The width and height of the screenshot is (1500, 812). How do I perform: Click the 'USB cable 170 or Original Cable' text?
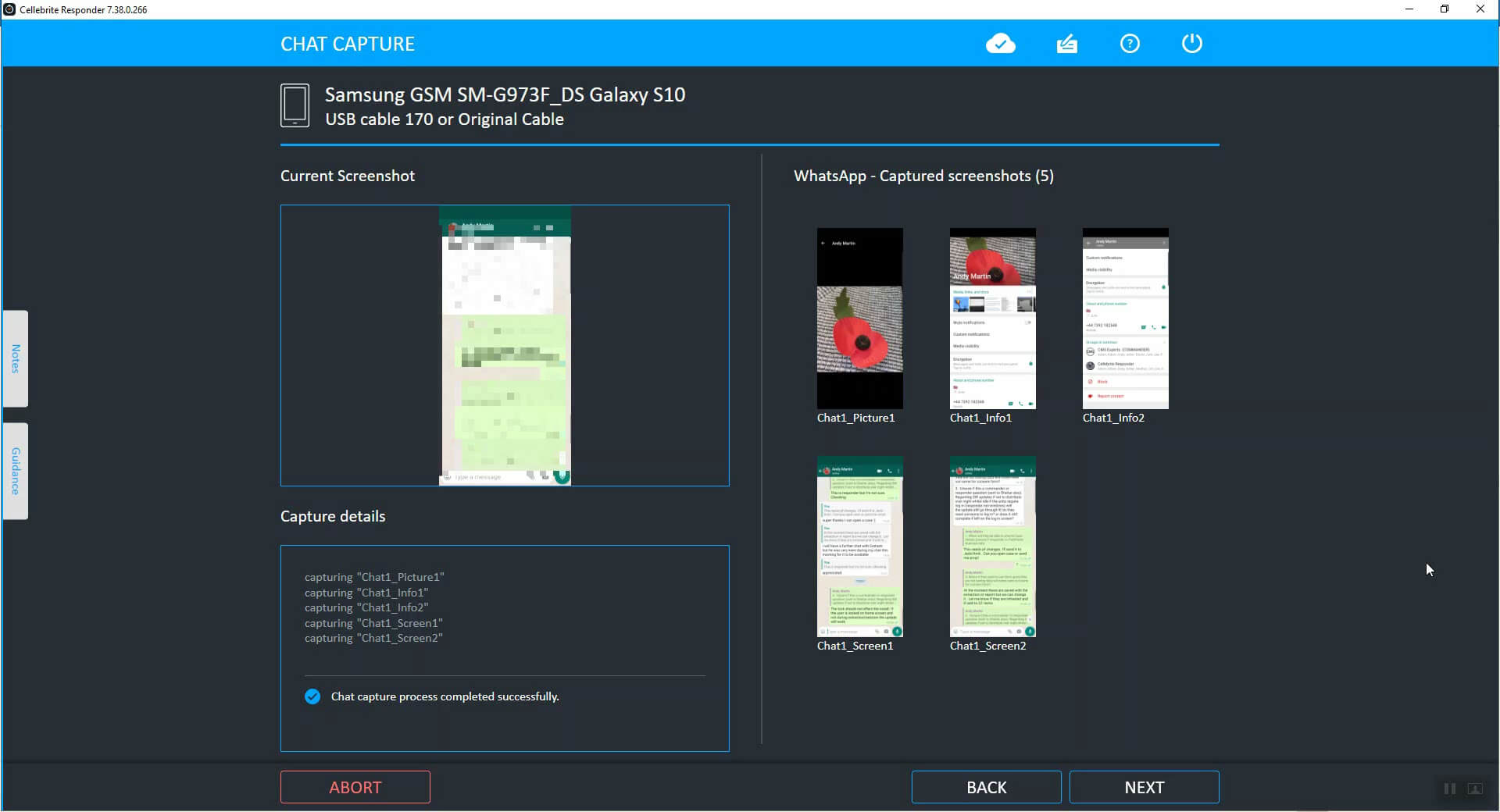(x=445, y=119)
